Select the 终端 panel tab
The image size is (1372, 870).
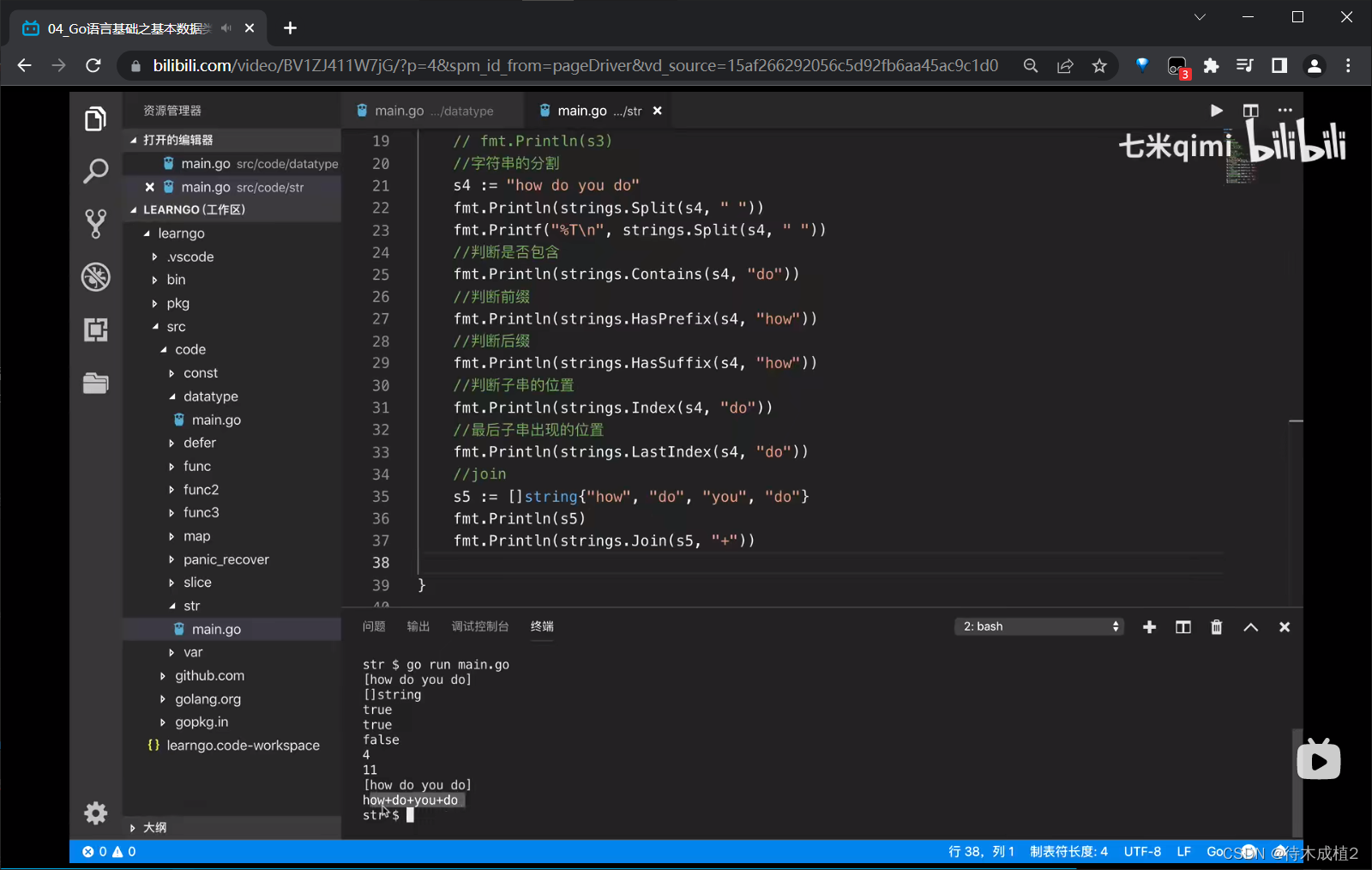coord(542,626)
